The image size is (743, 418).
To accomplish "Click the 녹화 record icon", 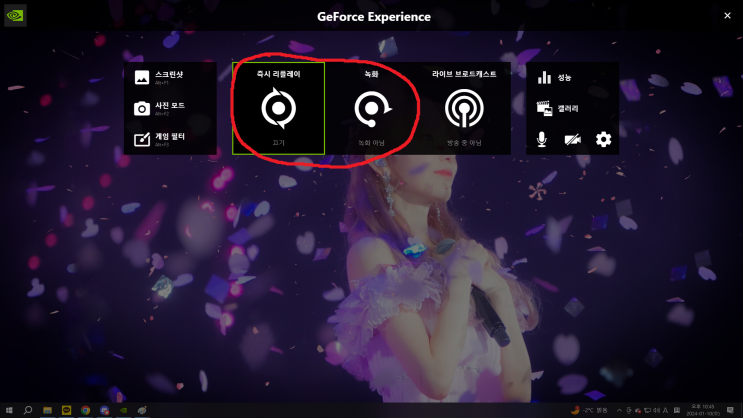I will pos(372,109).
